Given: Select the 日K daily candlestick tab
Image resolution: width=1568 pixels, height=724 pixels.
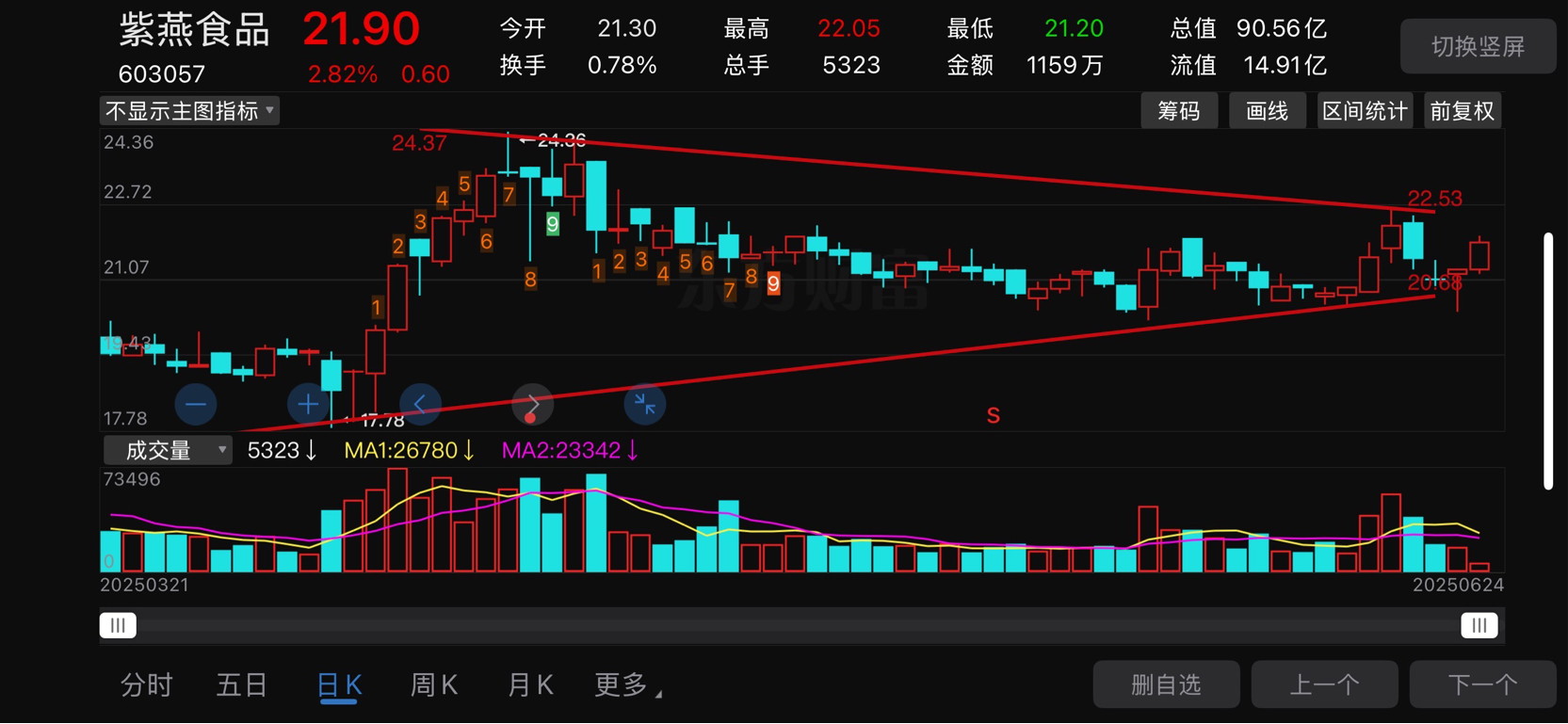Looking at the screenshot, I should [x=339, y=685].
